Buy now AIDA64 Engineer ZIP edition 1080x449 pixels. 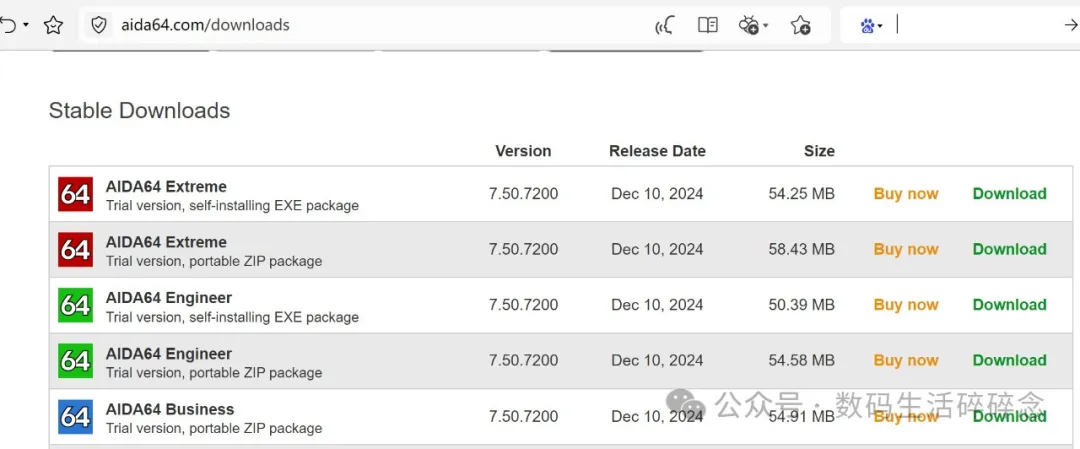coord(906,360)
